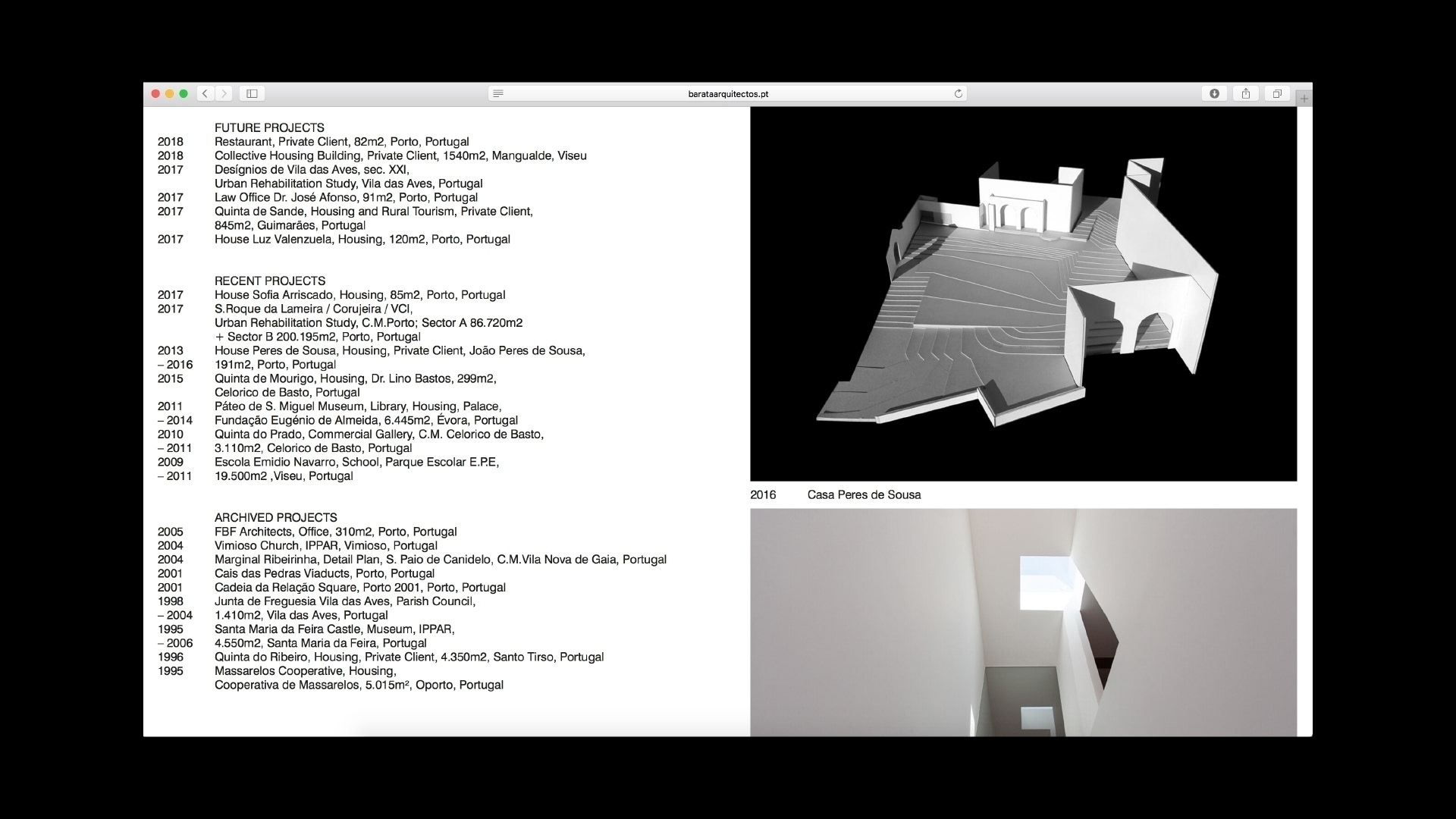Open the white architectural model image
This screenshot has width=1456, height=819.
point(1023,294)
